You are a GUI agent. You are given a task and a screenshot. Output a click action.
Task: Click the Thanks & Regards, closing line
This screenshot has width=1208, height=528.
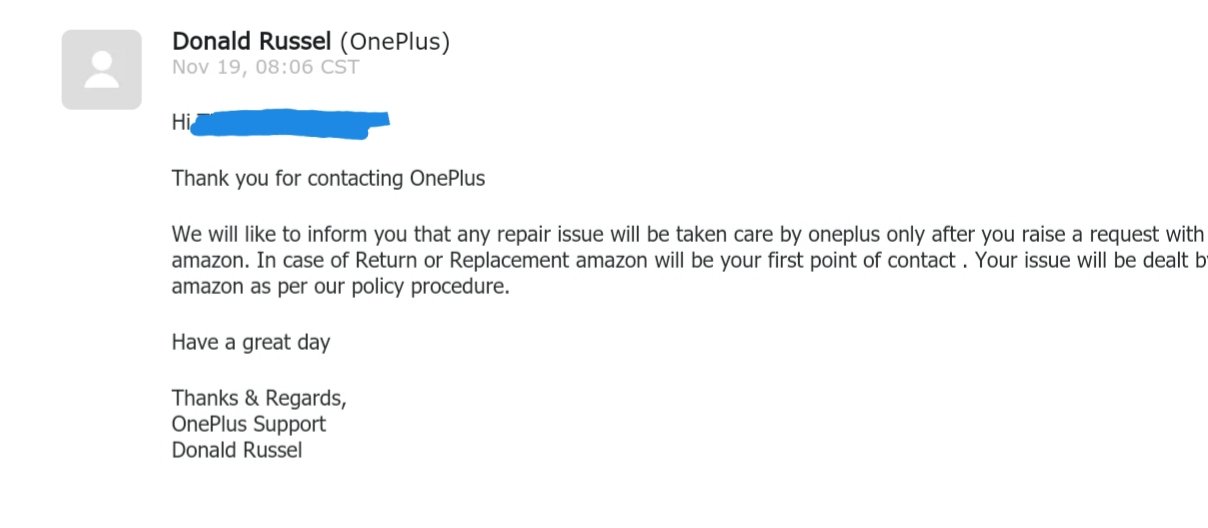259,398
